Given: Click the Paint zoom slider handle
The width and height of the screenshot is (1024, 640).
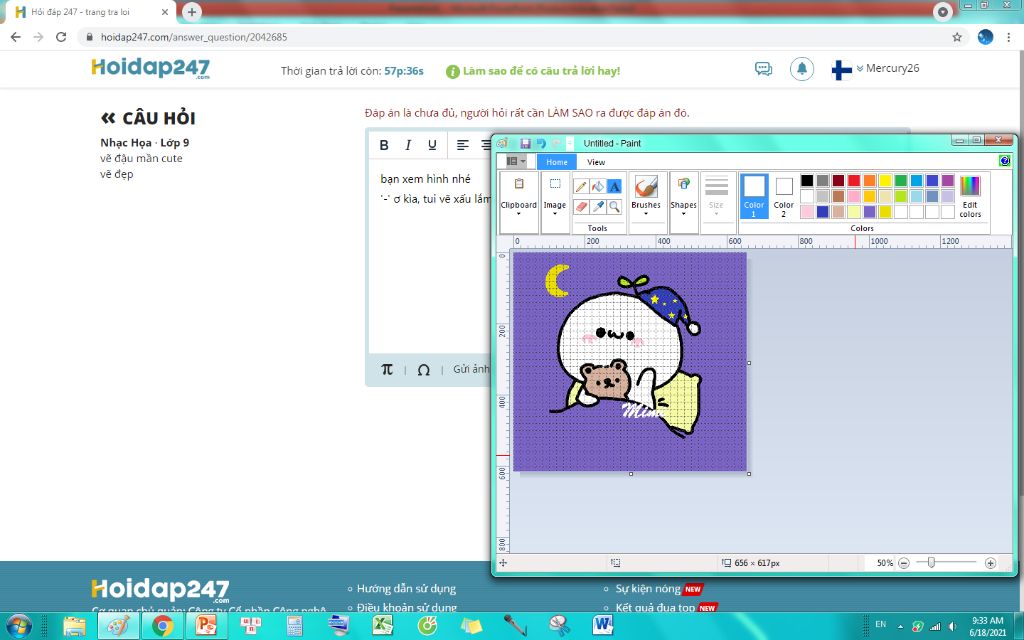Looking at the screenshot, I should click(931, 563).
